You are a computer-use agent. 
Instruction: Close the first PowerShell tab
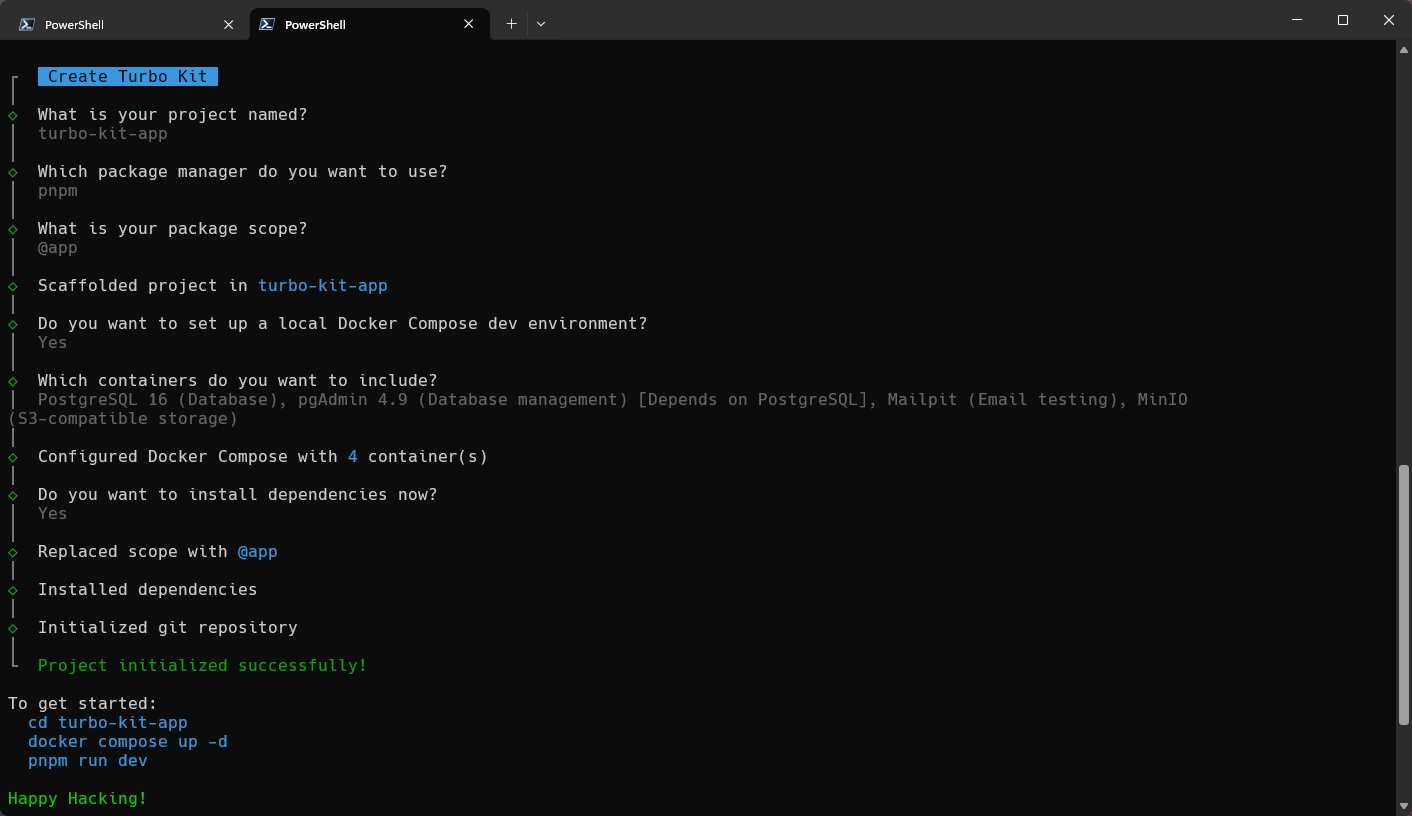229,24
